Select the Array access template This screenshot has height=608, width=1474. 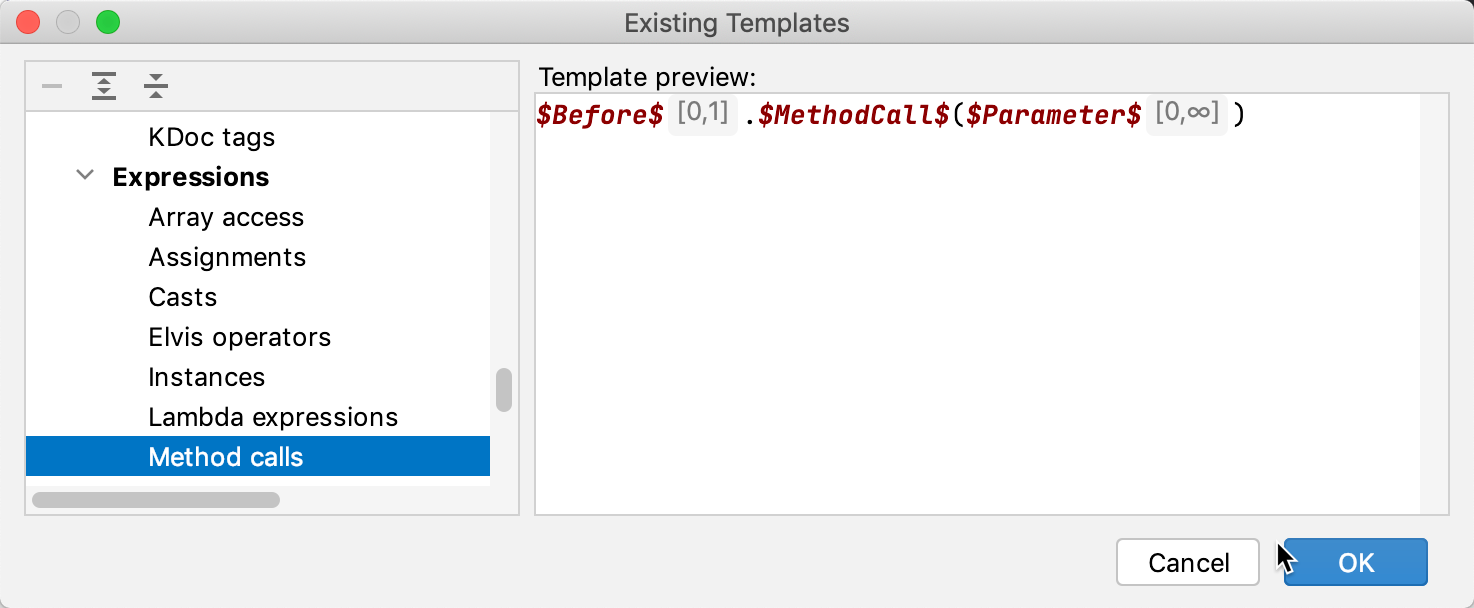click(x=226, y=216)
